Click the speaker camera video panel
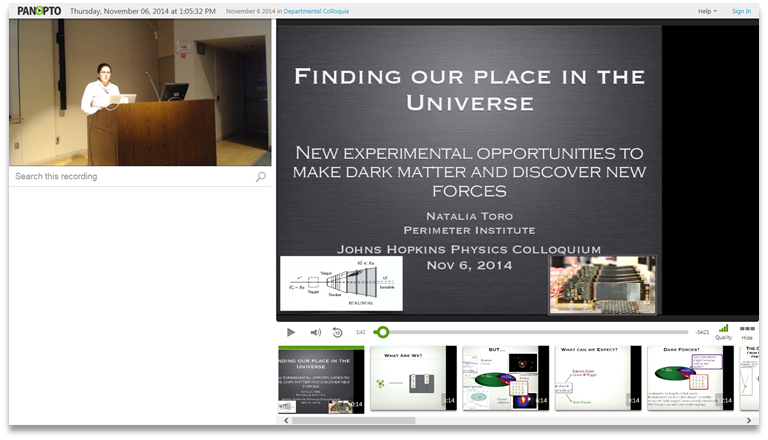This screenshot has width=768, height=440. 140,93
